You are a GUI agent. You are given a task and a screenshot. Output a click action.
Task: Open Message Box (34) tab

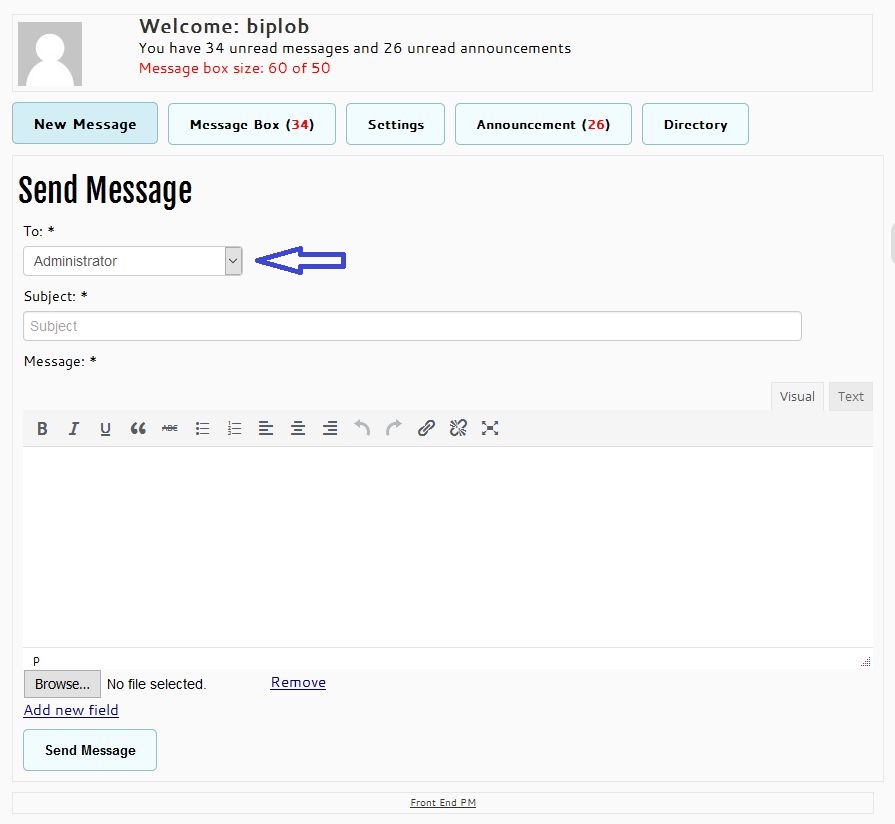point(252,124)
